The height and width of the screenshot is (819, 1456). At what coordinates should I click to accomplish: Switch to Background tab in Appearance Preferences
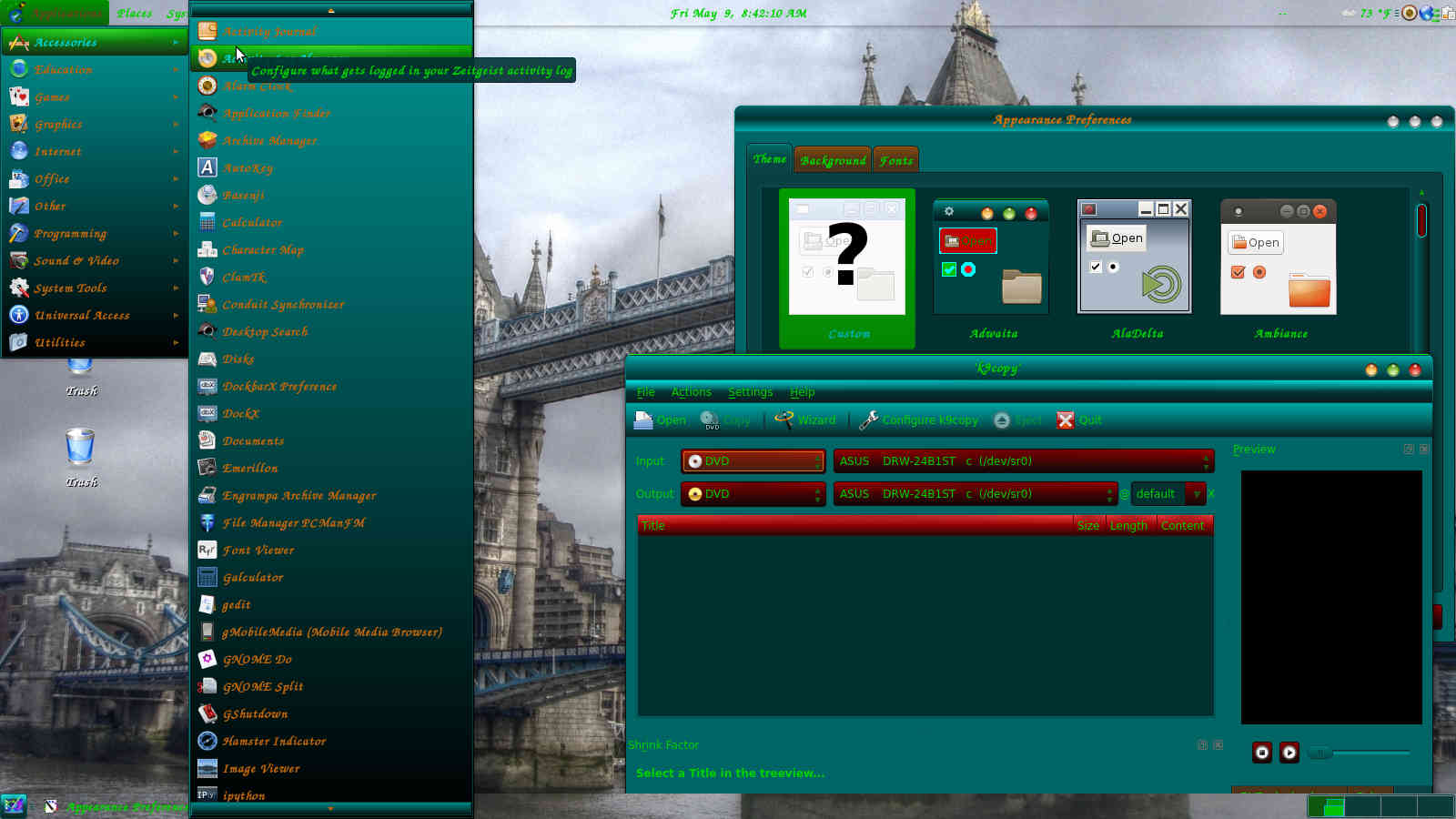tap(833, 160)
